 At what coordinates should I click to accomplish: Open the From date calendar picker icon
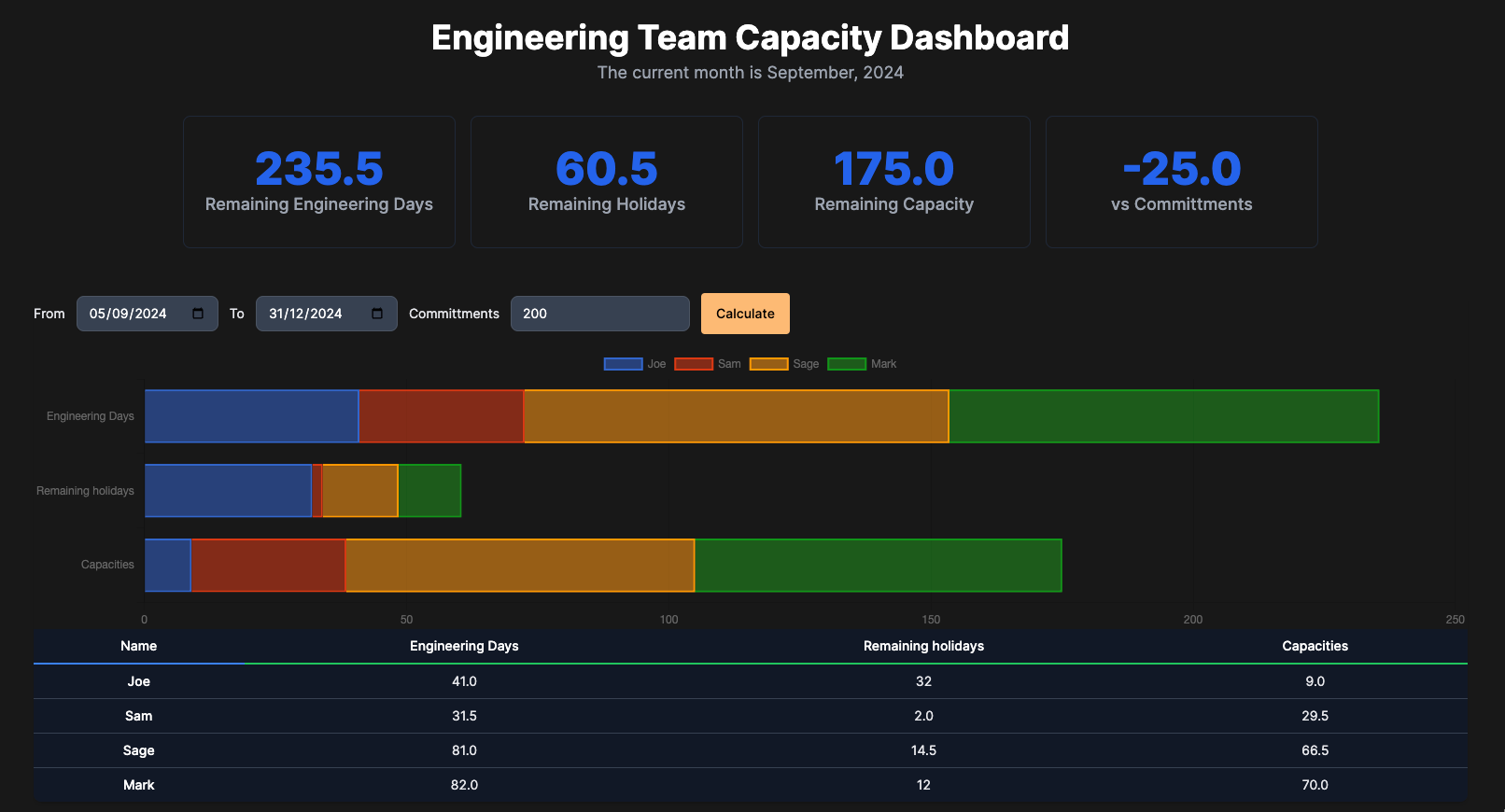point(198,314)
